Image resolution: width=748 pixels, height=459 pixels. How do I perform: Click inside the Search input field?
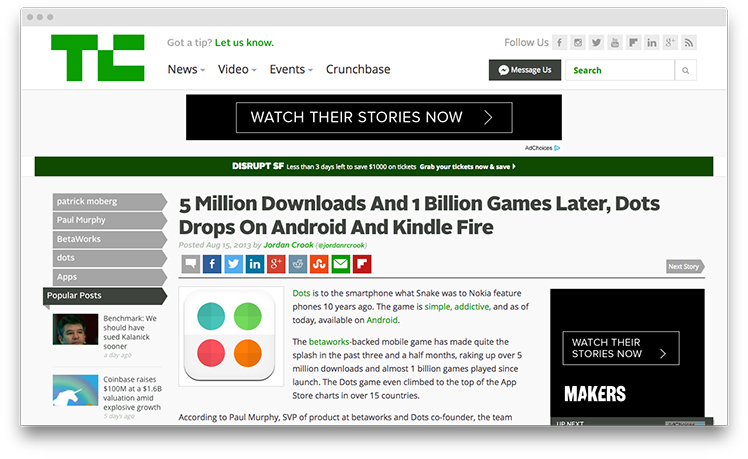click(x=620, y=70)
